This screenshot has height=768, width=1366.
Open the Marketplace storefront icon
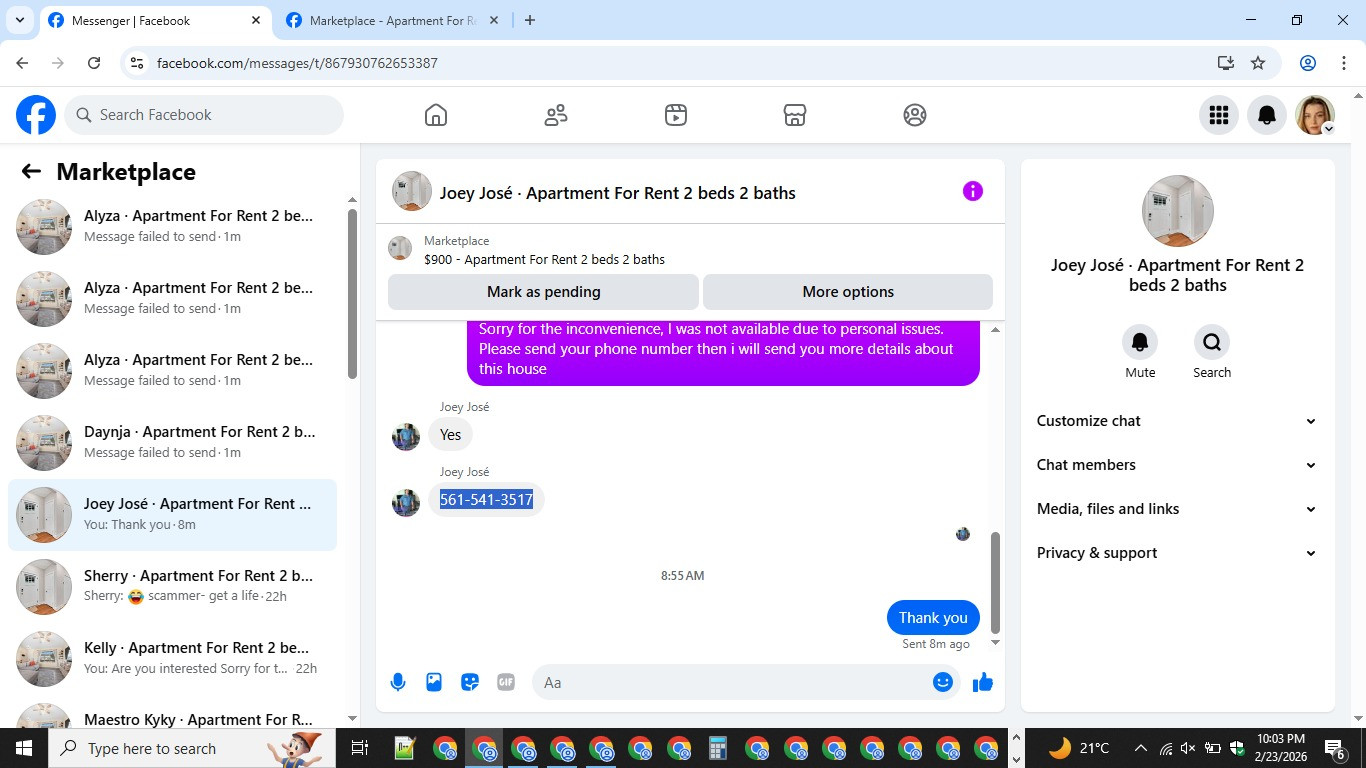click(x=795, y=115)
